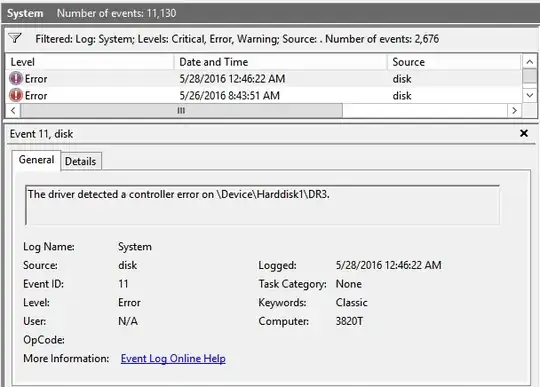Switch to the Details tab
The height and width of the screenshot is (387, 540).
click(81, 161)
